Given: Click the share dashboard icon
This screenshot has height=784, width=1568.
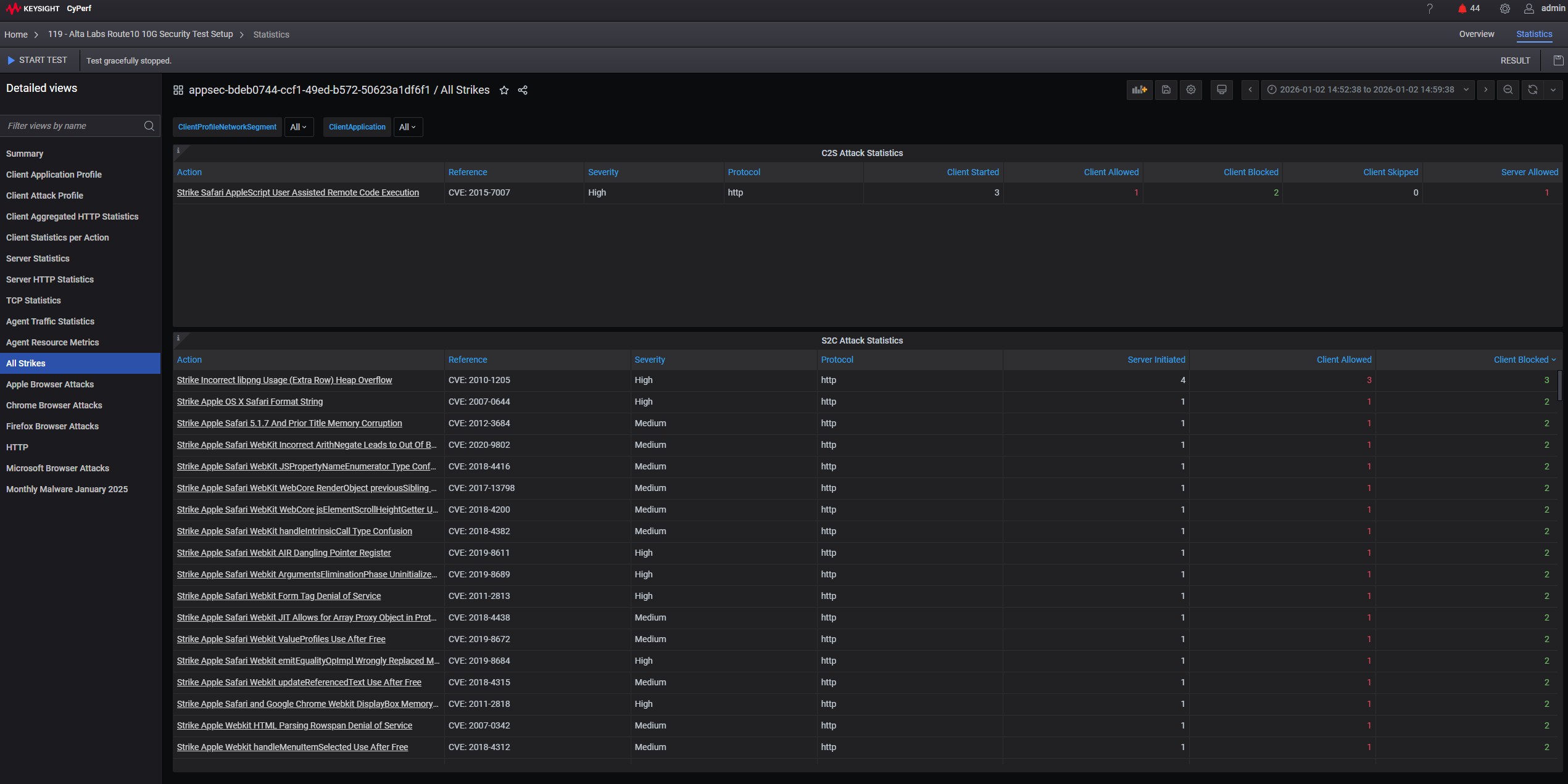Looking at the screenshot, I should point(523,91).
